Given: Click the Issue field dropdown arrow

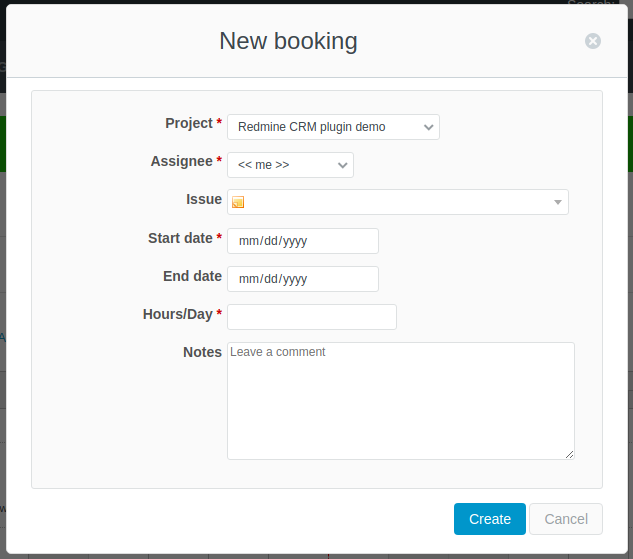Looking at the screenshot, I should [x=557, y=203].
